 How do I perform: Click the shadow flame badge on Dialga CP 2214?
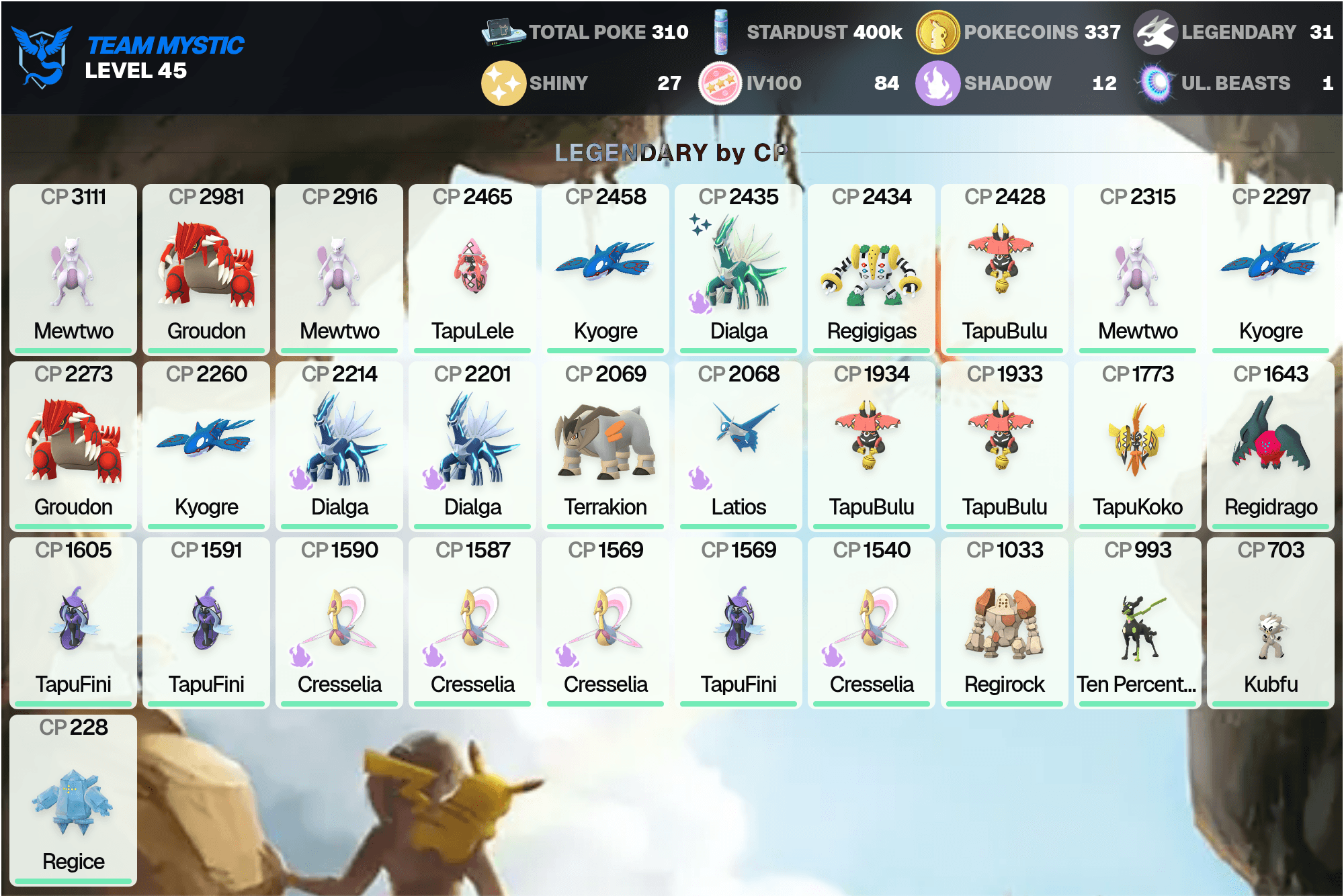(300, 478)
